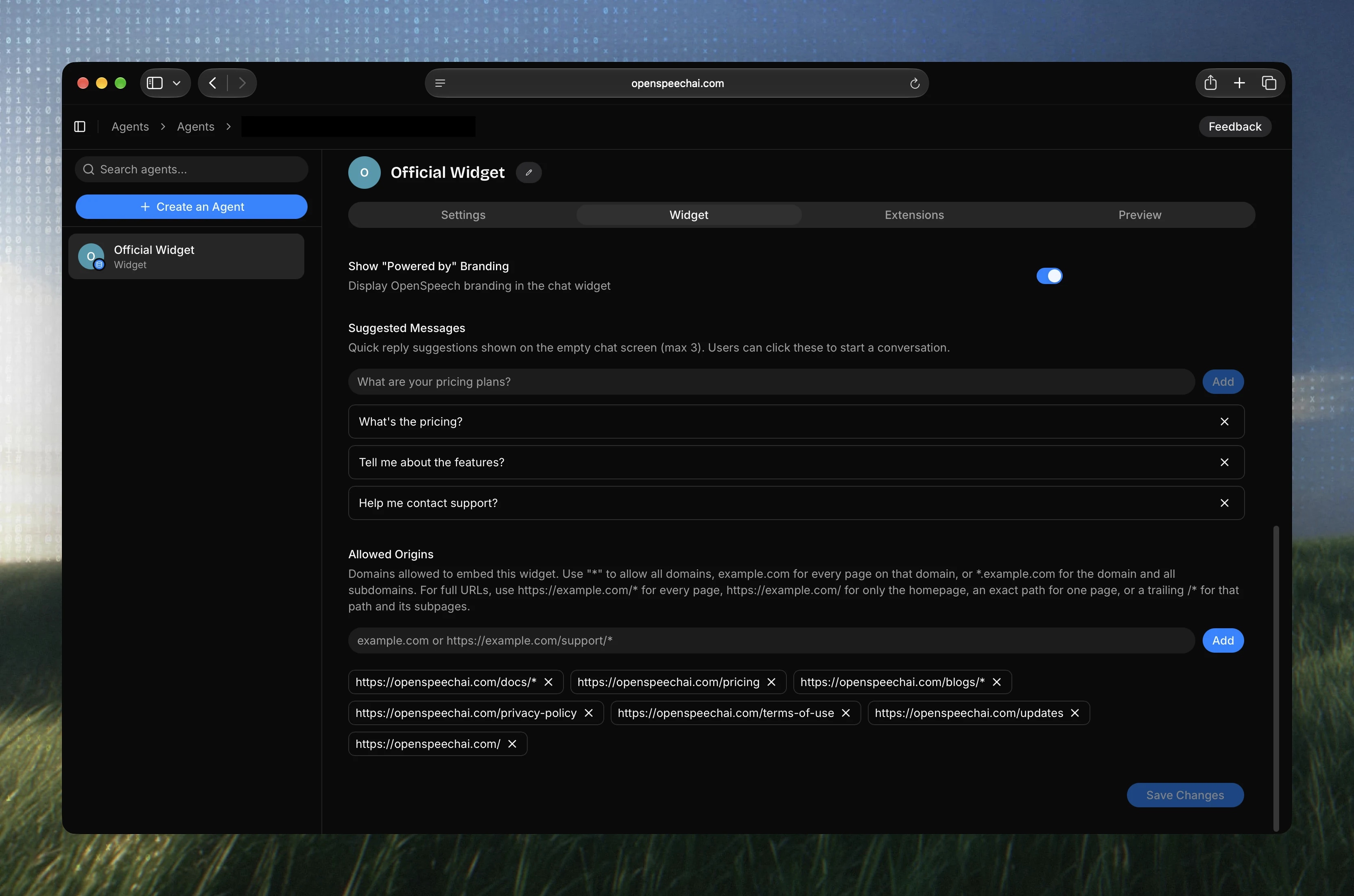Click Add for allowed origins

click(1223, 640)
